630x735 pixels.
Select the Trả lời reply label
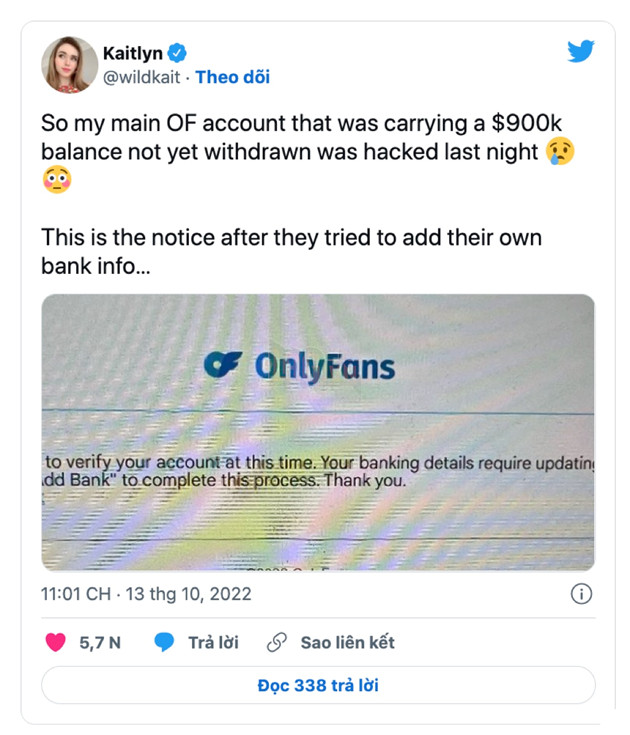tap(213, 643)
